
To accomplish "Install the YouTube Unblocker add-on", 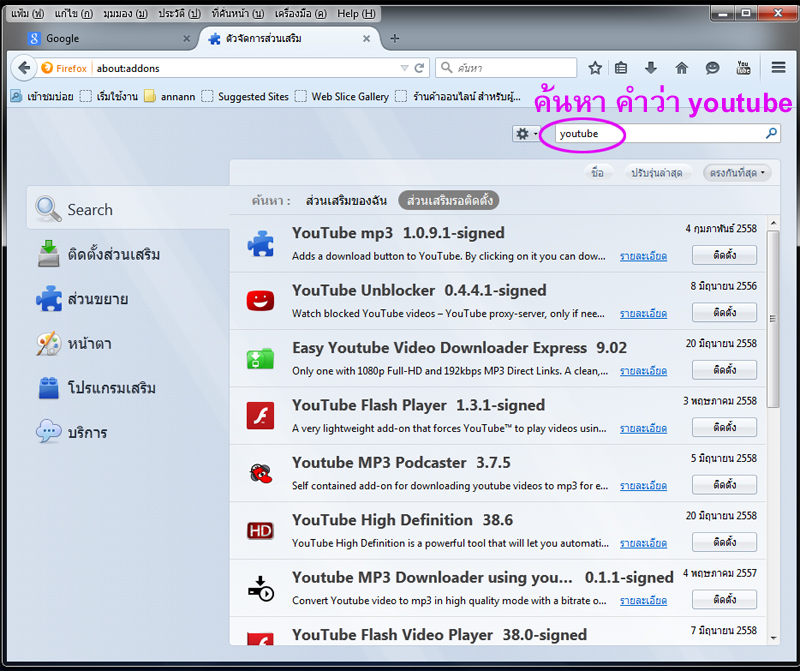I will [x=724, y=313].
